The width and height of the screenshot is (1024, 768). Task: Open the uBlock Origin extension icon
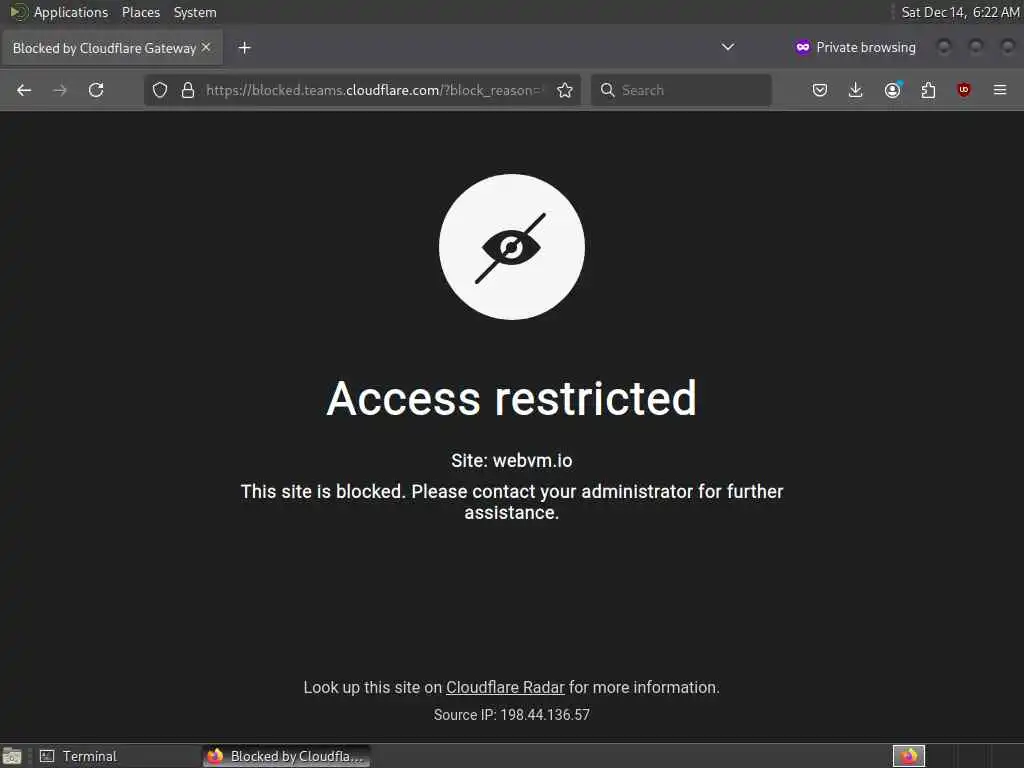[x=964, y=90]
